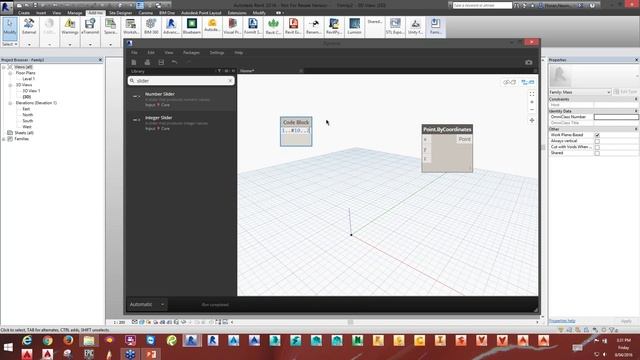Open Google Chrome from the Windows taskbar

click(x=48, y=340)
